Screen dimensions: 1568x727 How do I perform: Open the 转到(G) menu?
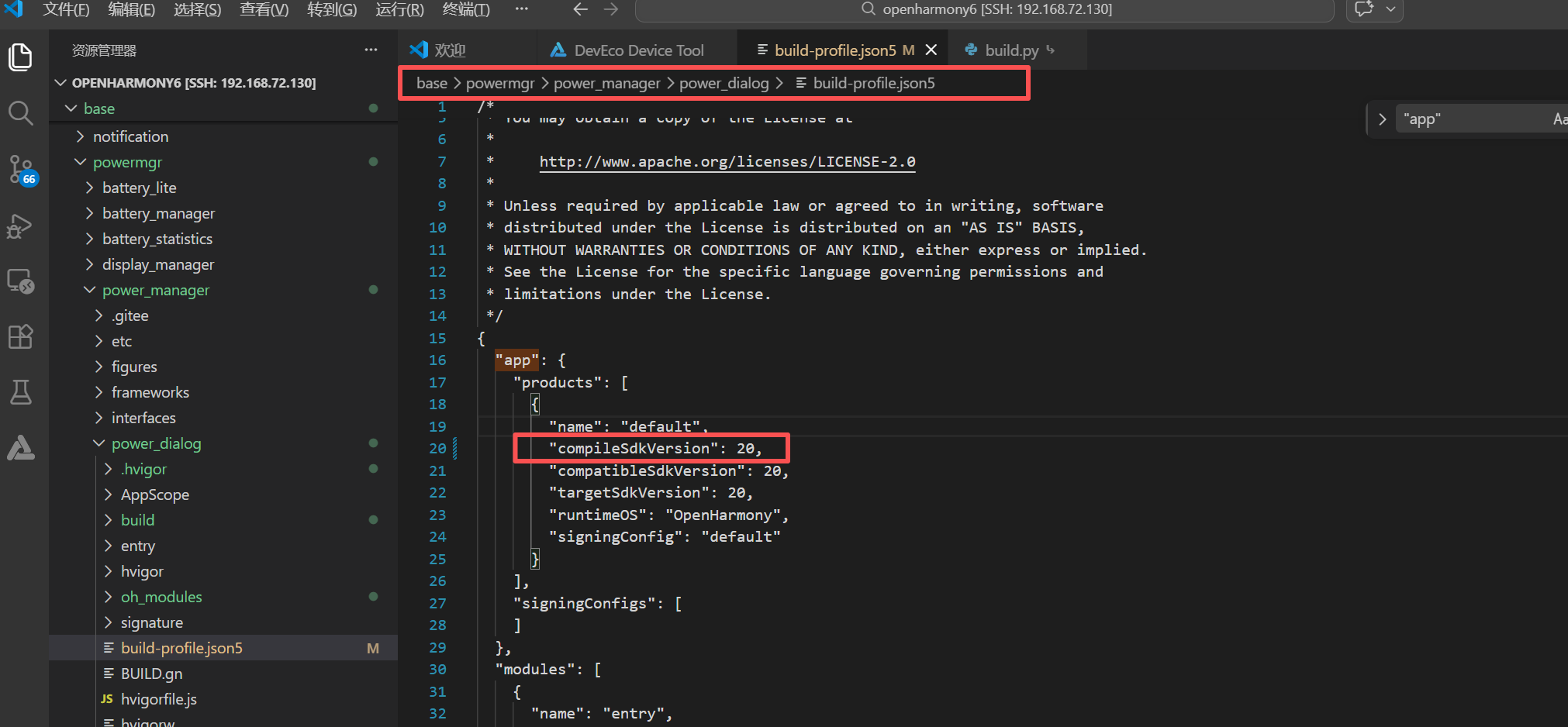pos(332,9)
